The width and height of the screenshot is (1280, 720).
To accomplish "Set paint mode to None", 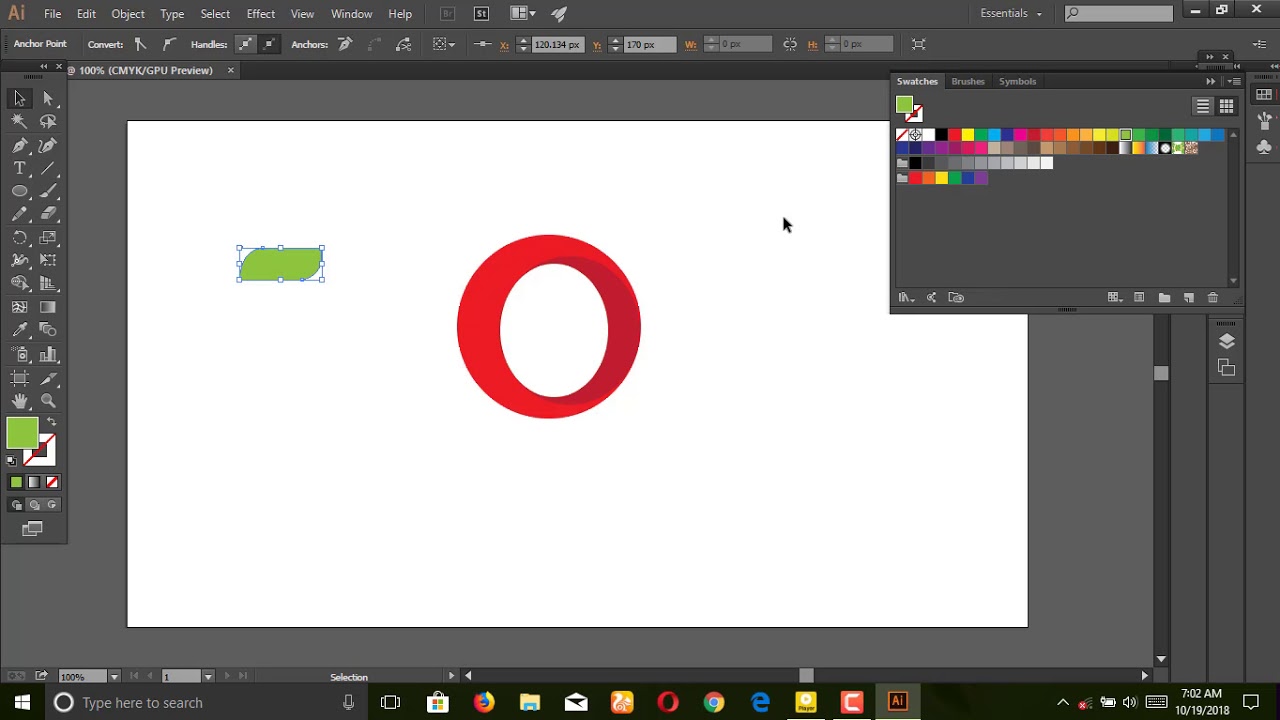I will click(52, 482).
